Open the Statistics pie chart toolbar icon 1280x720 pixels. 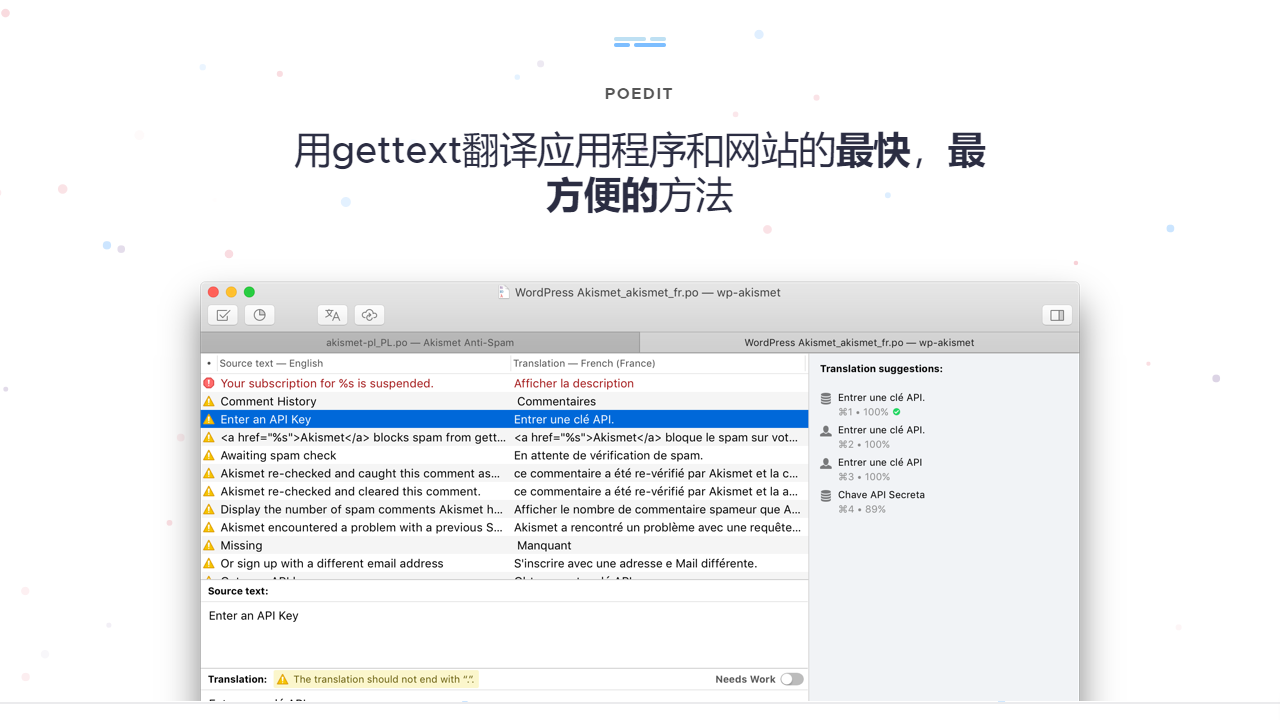click(259, 315)
